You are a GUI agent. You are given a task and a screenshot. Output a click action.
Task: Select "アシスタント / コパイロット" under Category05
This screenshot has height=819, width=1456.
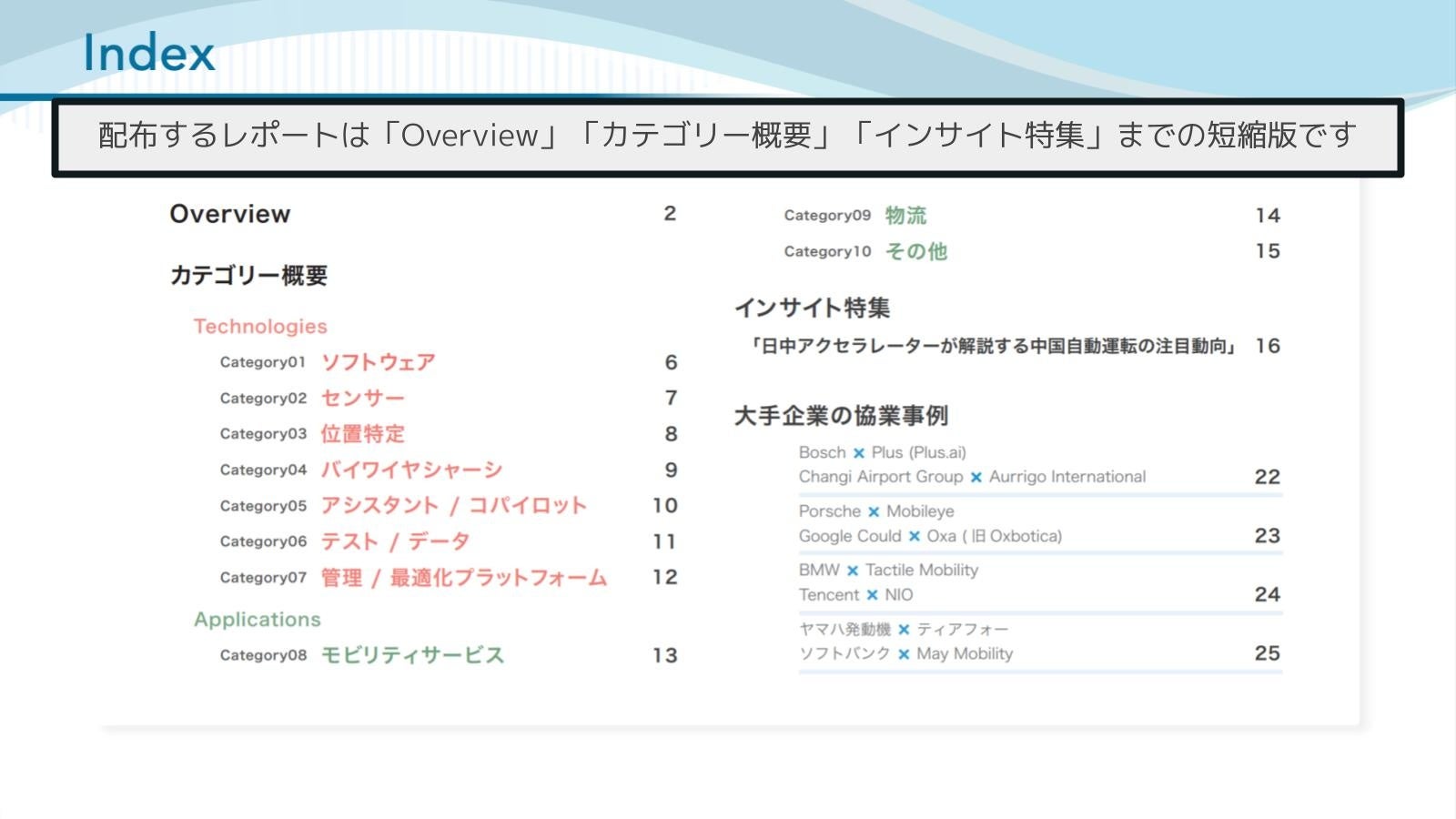coord(454,505)
